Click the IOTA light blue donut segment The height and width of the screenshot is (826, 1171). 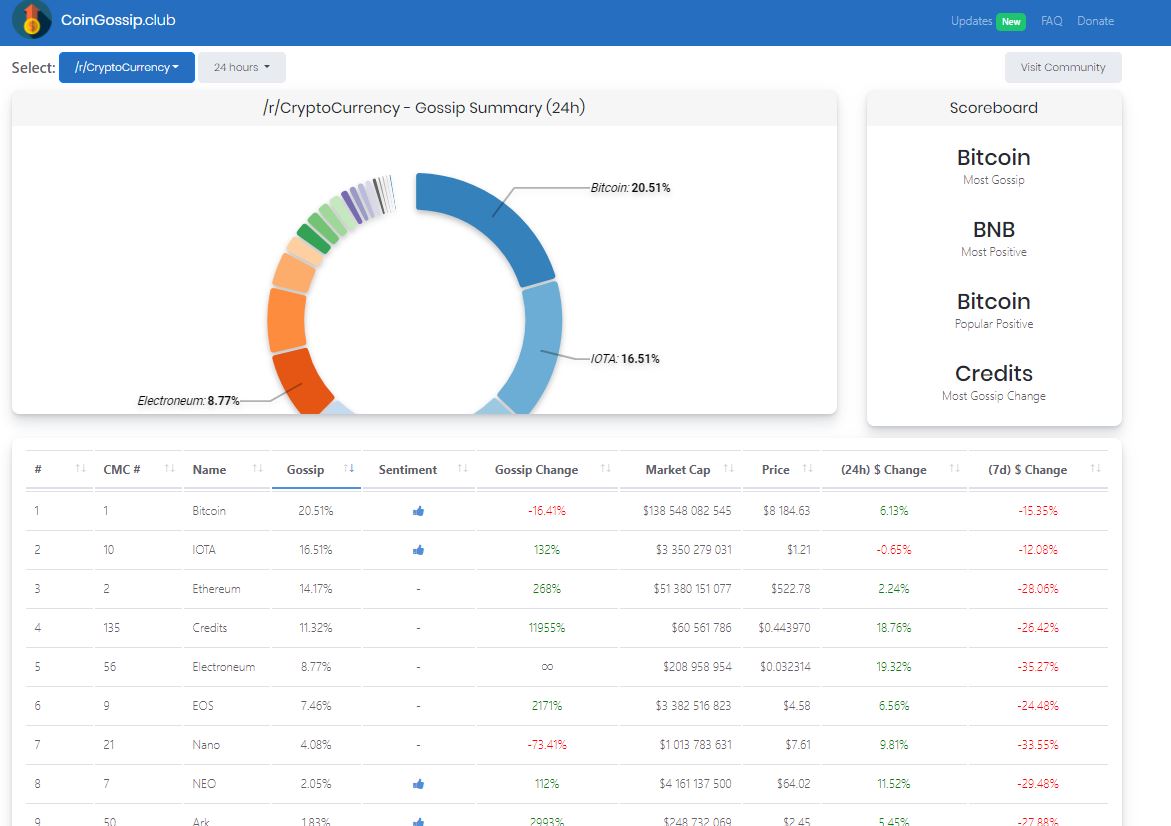coord(539,350)
